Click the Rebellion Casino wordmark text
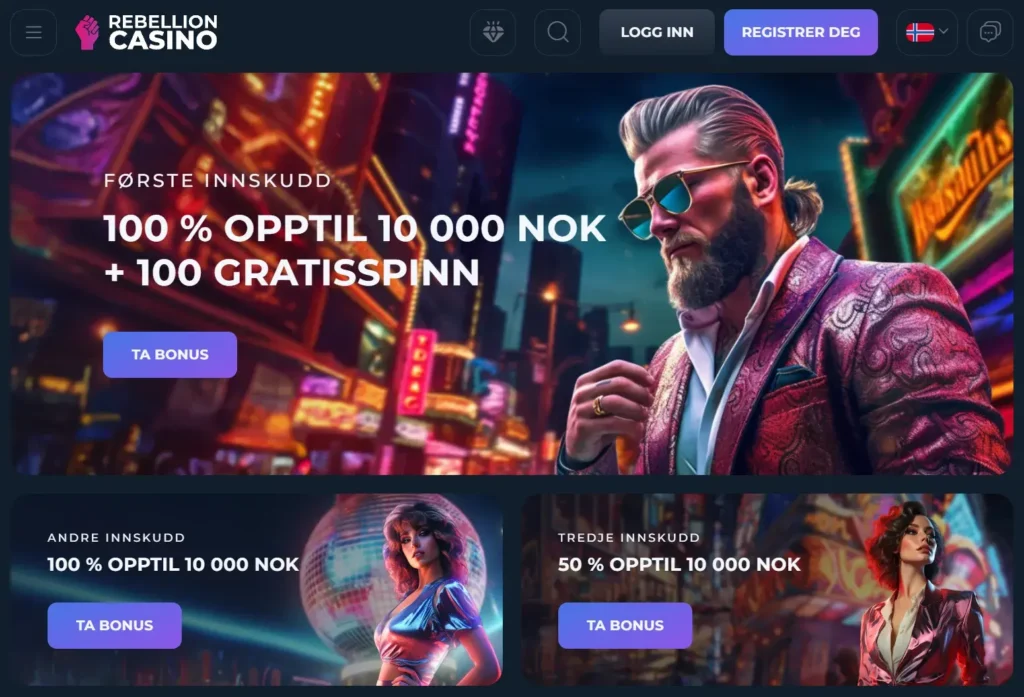This screenshot has width=1024, height=697. 163,32
